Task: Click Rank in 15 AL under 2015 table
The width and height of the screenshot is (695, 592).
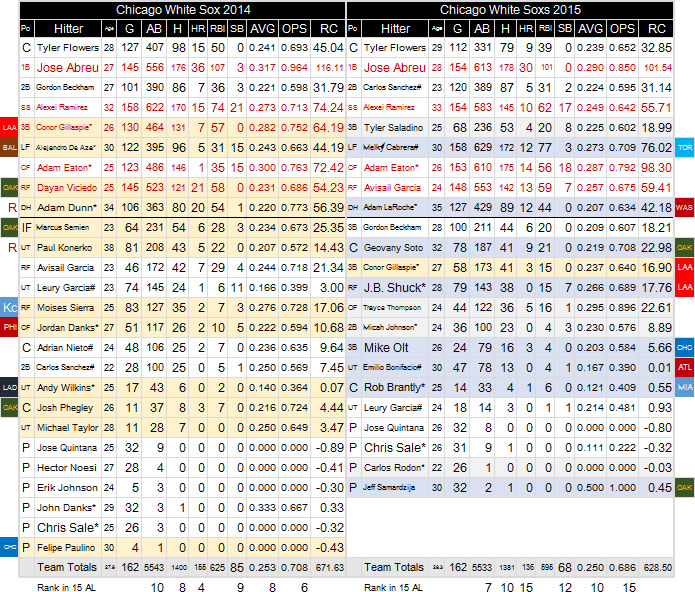Action: tap(393, 588)
